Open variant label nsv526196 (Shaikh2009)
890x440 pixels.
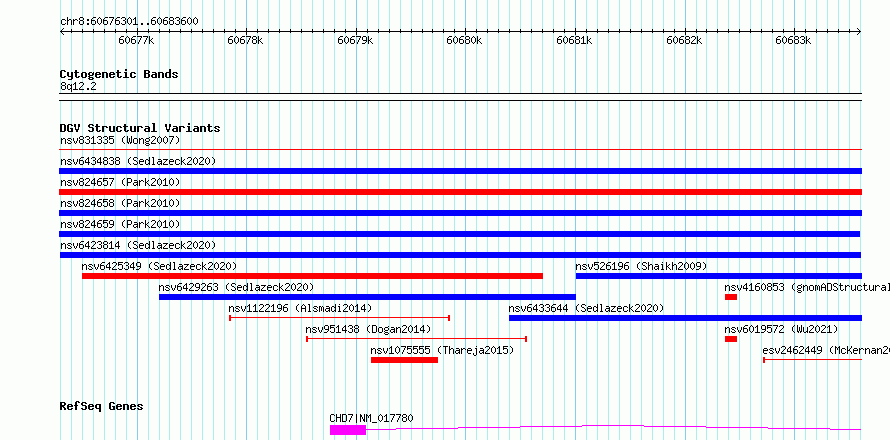(x=641, y=266)
